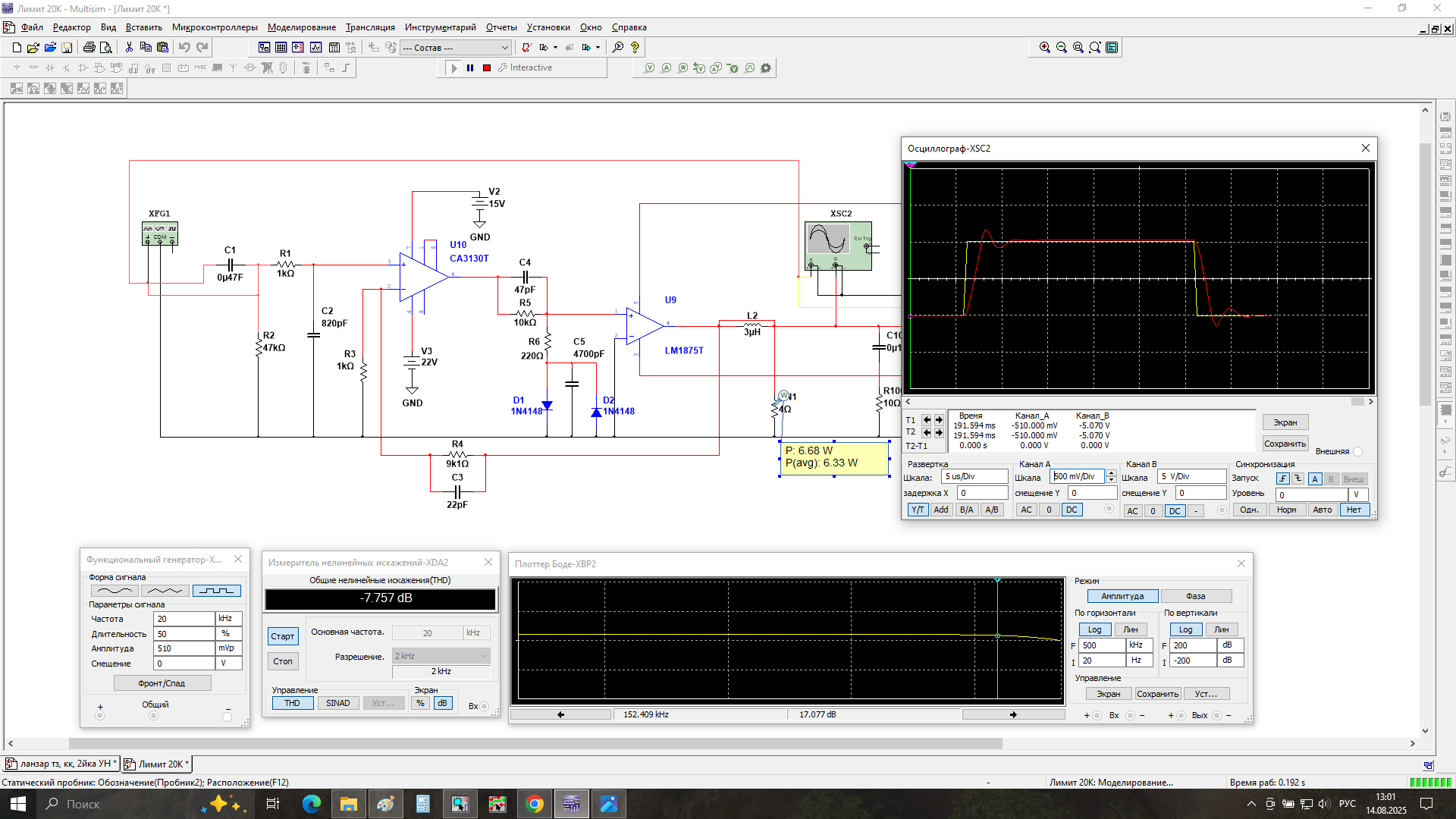Stop the simulation with red square
1456x819 pixels.
(487, 67)
